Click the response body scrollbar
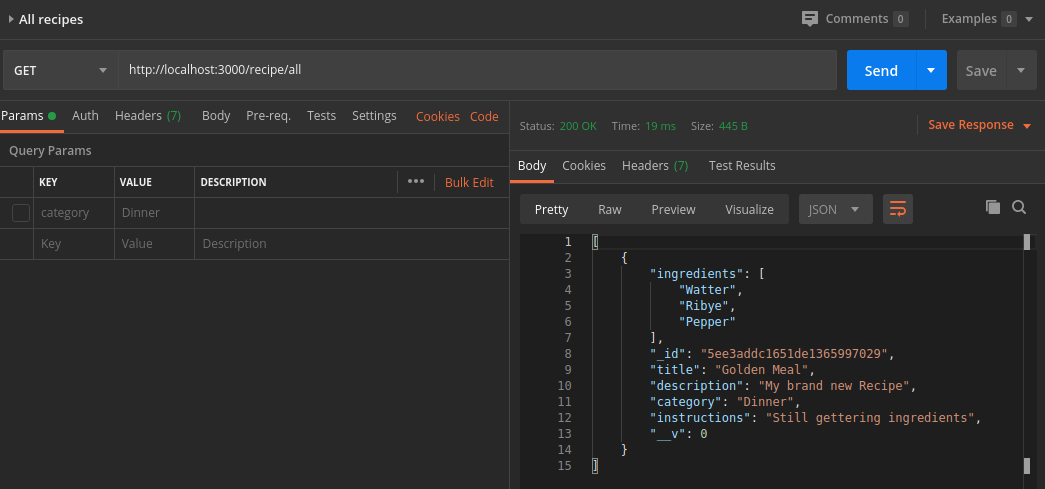This screenshot has height=489, width=1045. tap(1027, 353)
